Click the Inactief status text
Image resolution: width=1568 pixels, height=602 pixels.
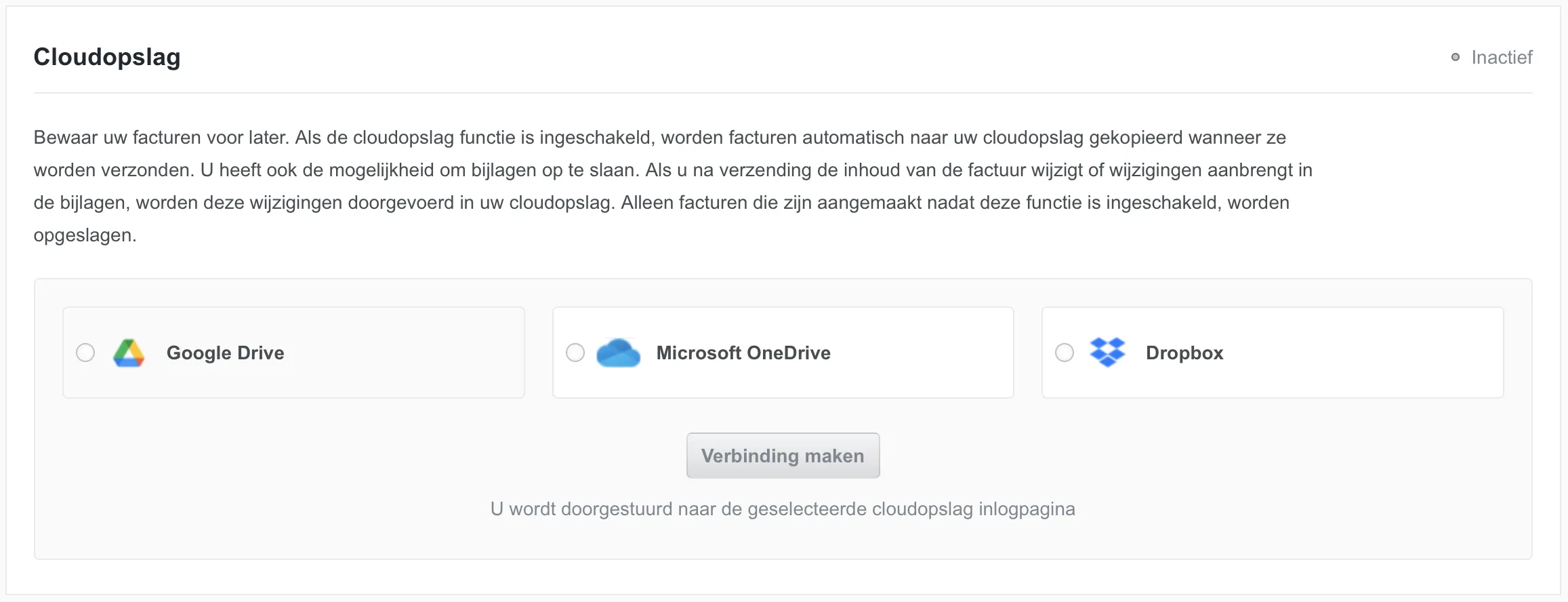point(1502,58)
